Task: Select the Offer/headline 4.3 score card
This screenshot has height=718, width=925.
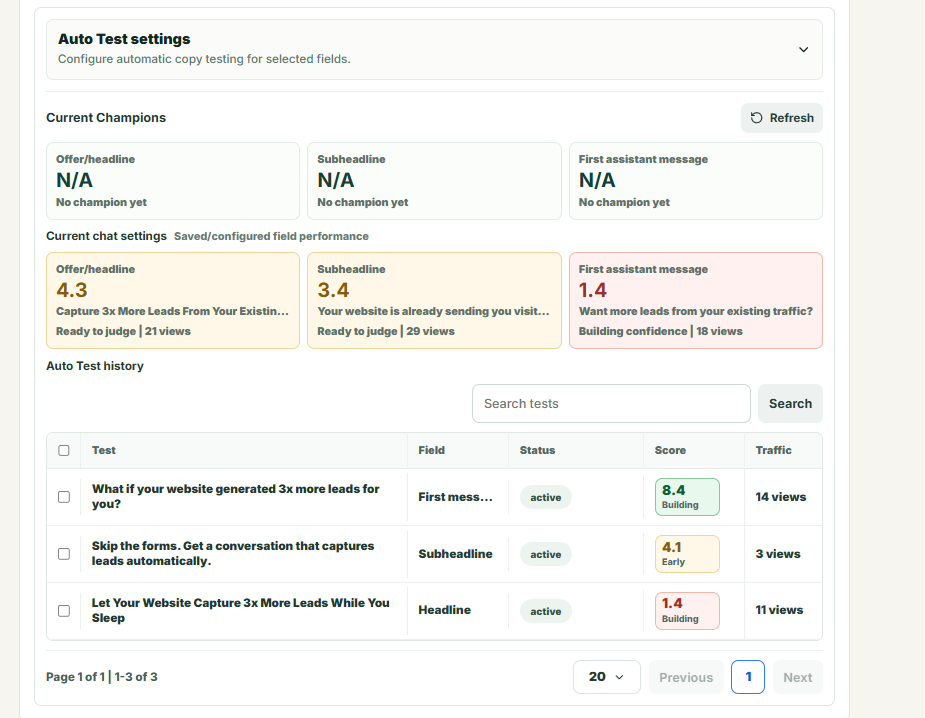Action: pos(173,300)
